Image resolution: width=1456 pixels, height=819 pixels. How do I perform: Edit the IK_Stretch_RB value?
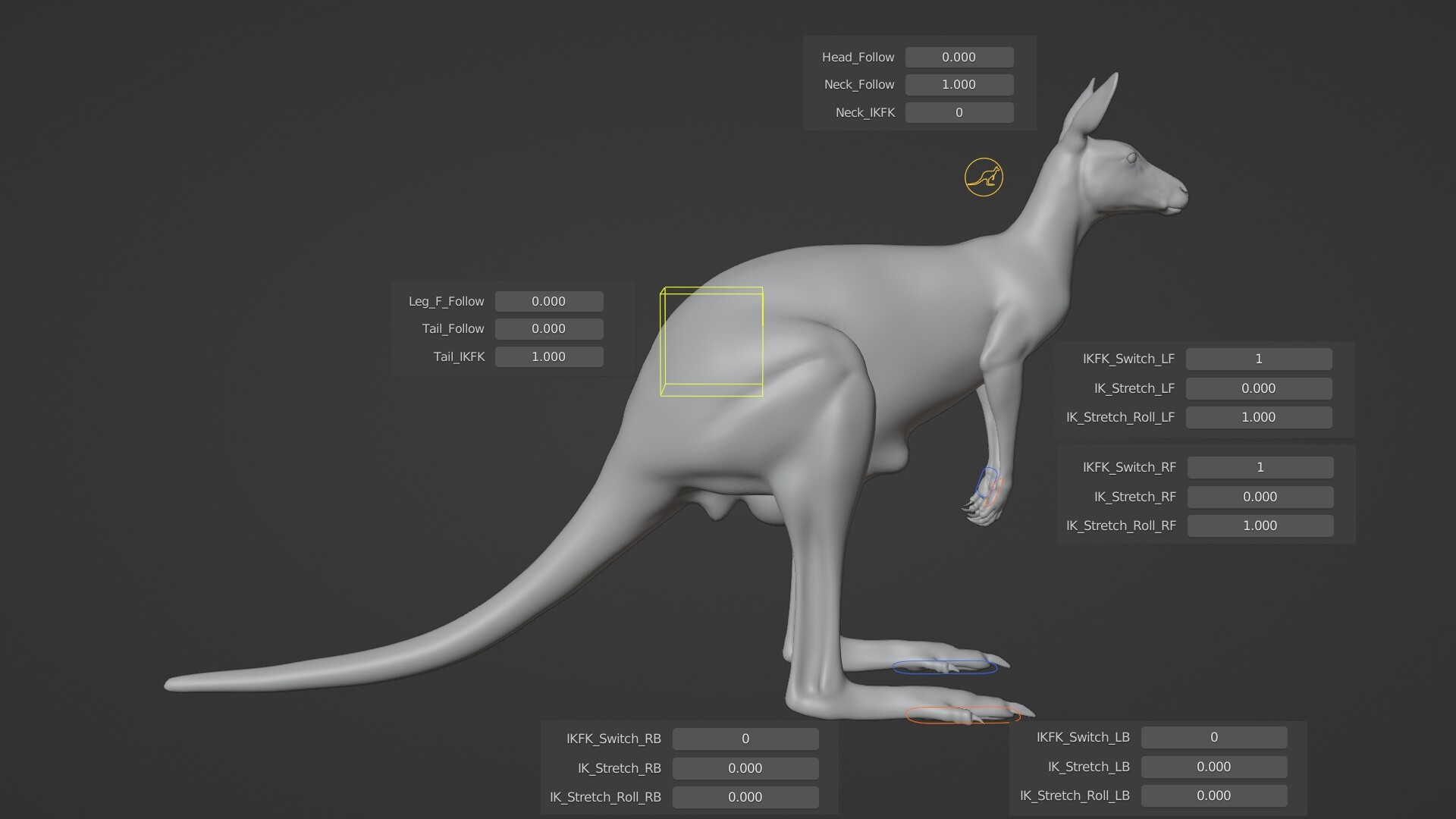pyautogui.click(x=745, y=768)
